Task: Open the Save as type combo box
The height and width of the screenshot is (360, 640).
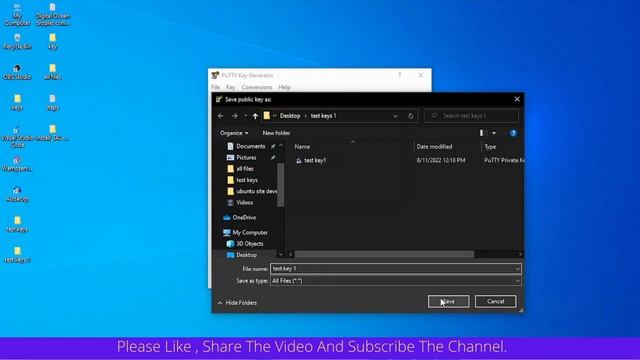Action: [396, 281]
